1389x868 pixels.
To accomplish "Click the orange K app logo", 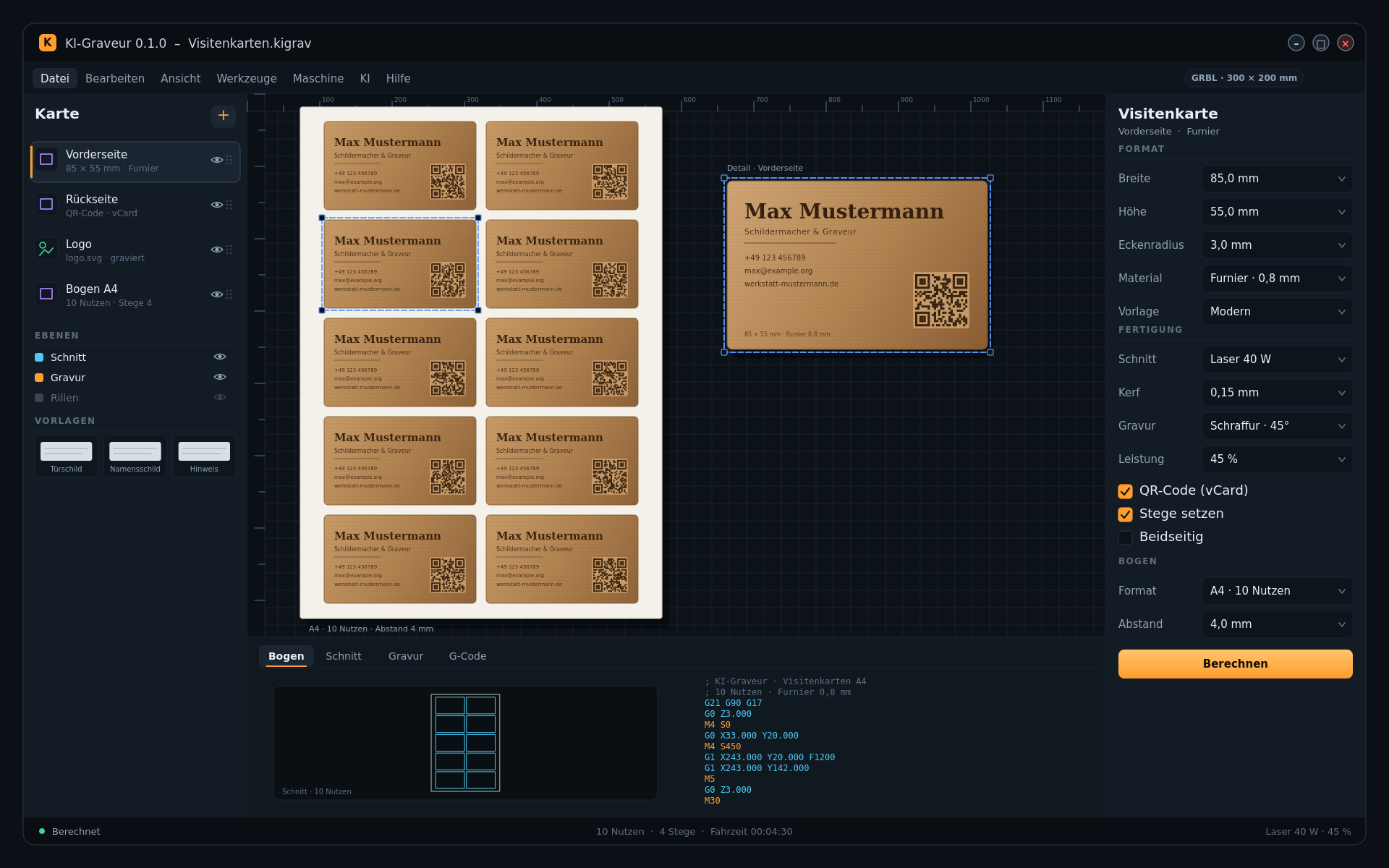I will [48, 43].
